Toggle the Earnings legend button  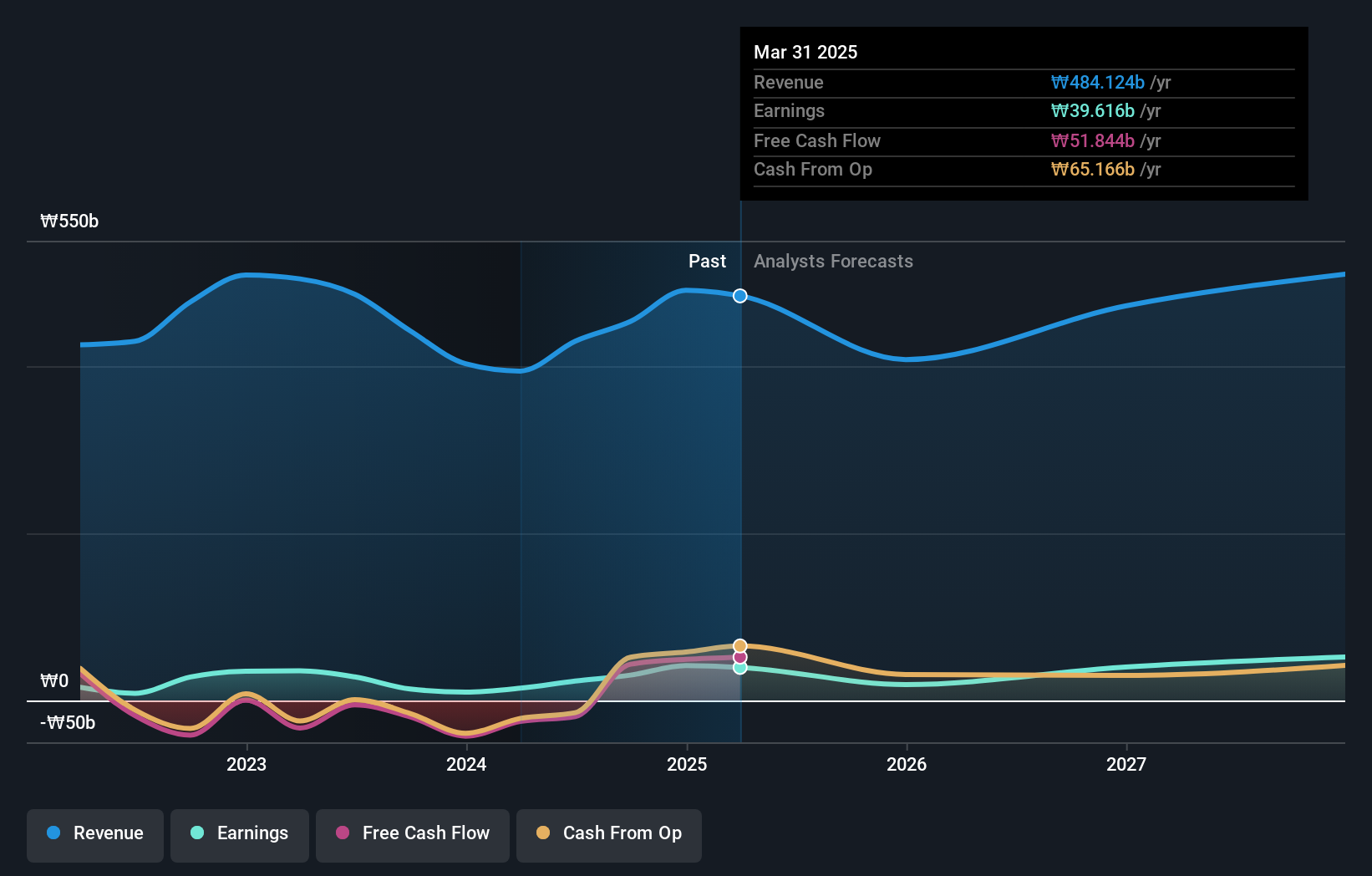pyautogui.click(x=240, y=835)
